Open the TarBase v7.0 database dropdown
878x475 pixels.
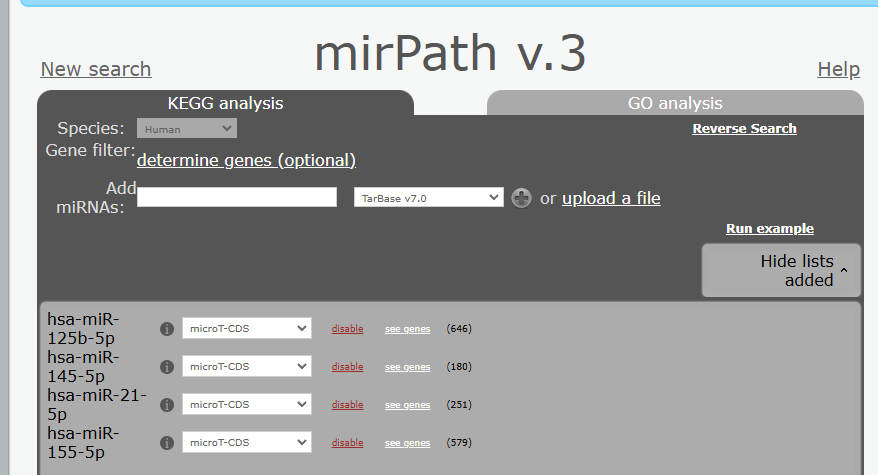click(x=428, y=198)
